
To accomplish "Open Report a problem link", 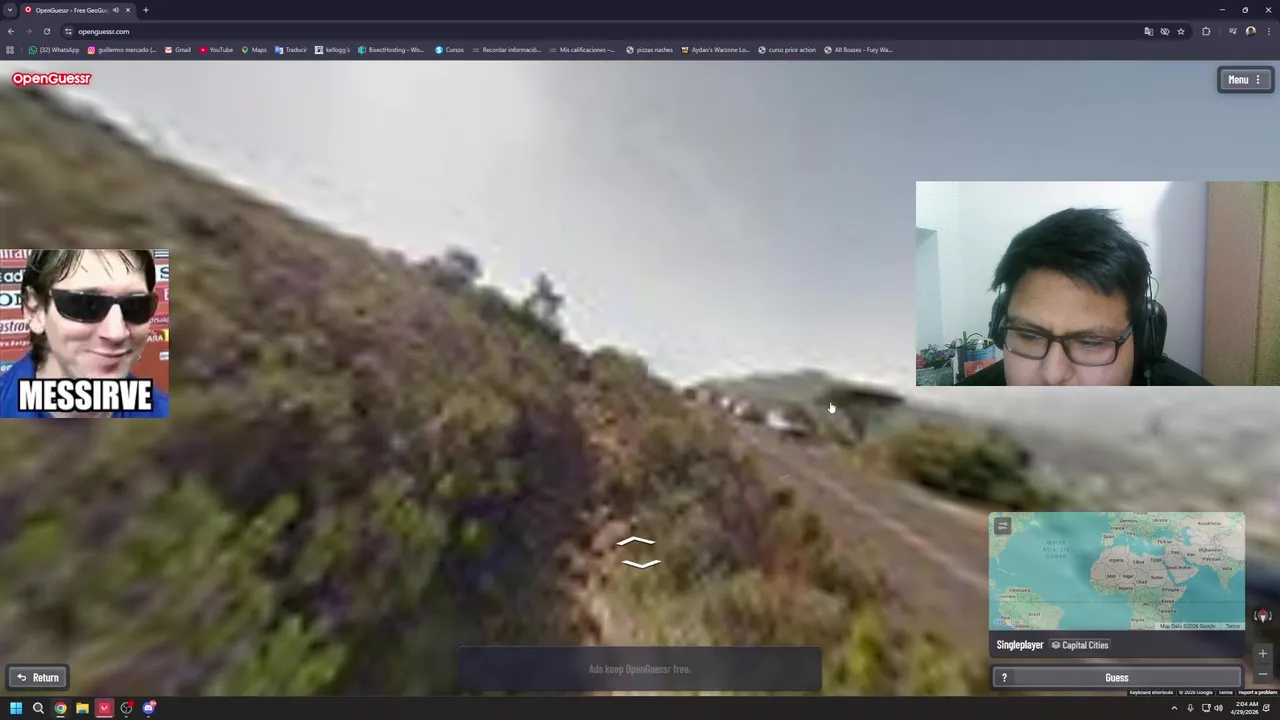I will pos(1258,692).
